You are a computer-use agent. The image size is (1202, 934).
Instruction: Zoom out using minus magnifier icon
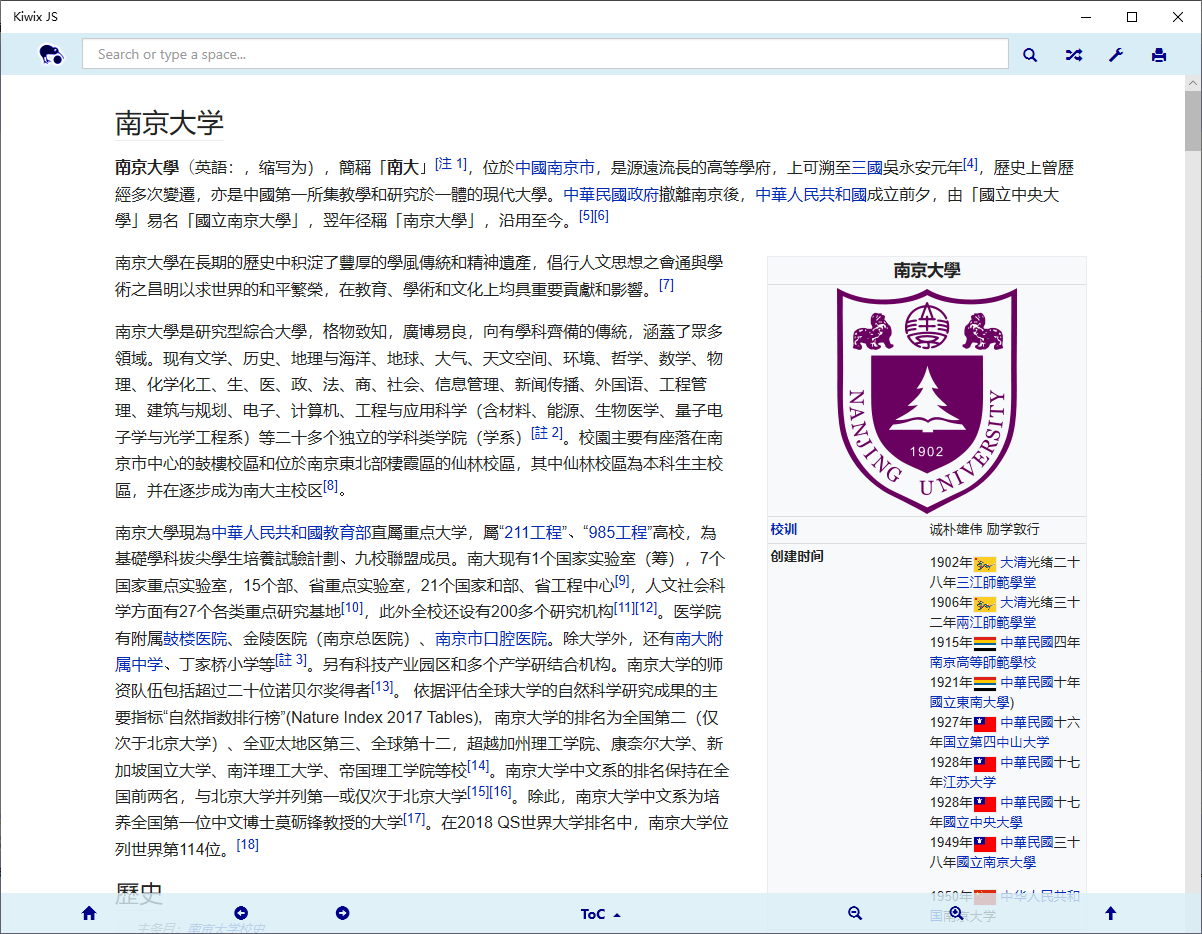click(x=855, y=913)
